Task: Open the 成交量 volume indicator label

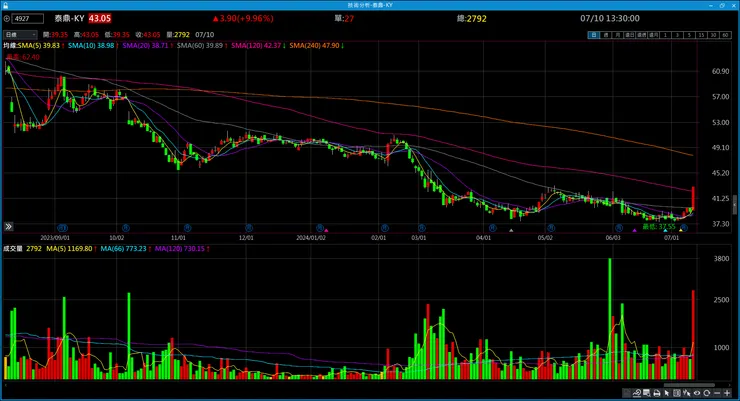Action: tap(13, 249)
